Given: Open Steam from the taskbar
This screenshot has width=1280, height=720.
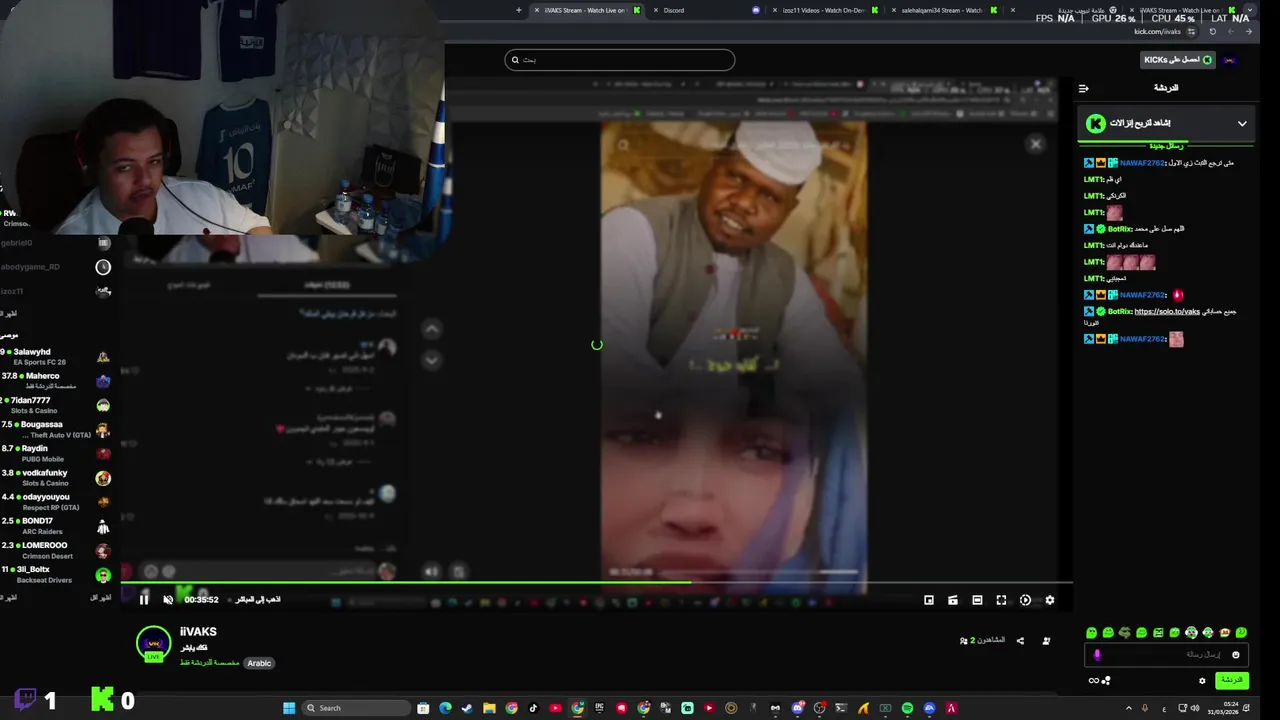Looking at the screenshot, I should coord(467,708).
